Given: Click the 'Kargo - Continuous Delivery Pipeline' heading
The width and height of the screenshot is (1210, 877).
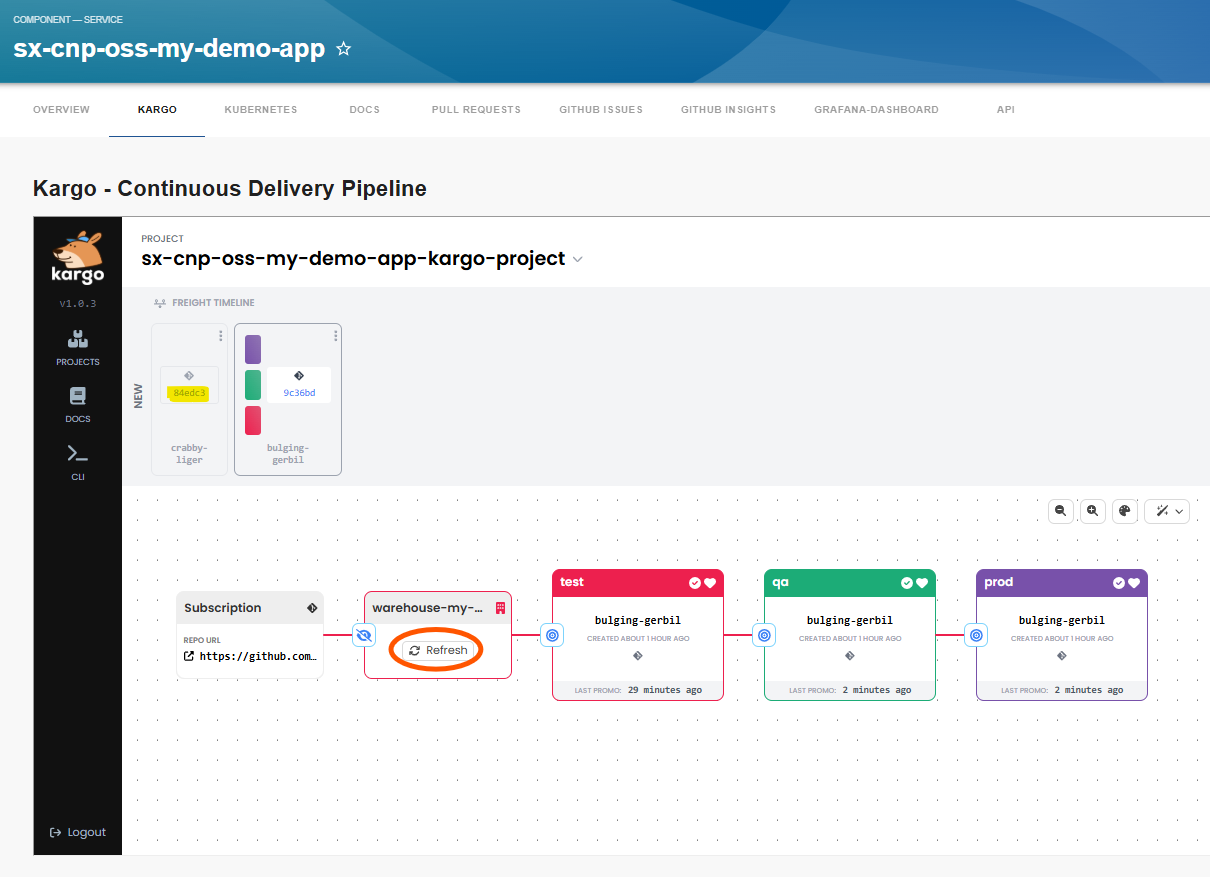Looking at the screenshot, I should tap(230, 188).
